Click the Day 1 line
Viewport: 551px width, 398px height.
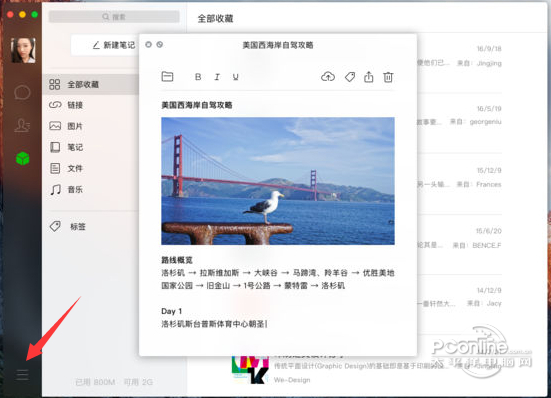(x=171, y=311)
